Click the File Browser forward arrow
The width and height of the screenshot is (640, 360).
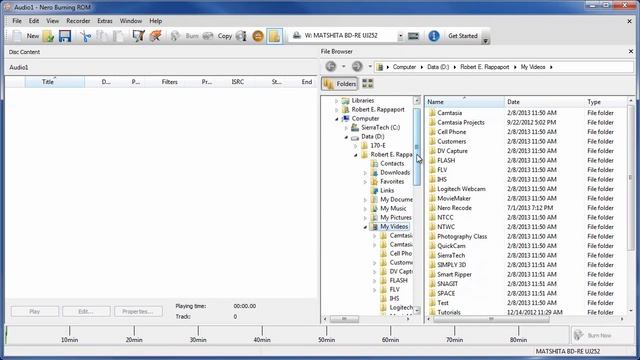(x=357, y=66)
